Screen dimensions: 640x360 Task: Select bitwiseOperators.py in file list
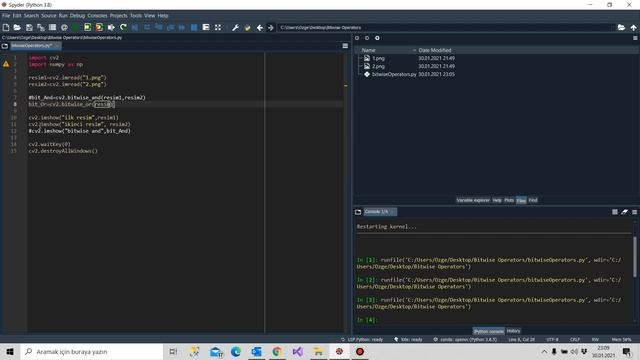tap(390, 74)
